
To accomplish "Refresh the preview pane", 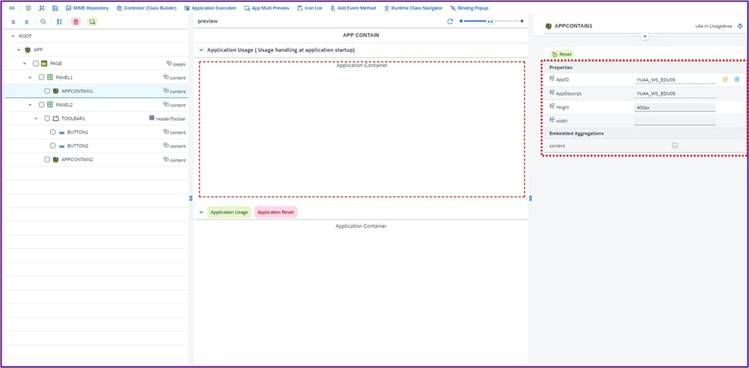I will [x=450, y=22].
